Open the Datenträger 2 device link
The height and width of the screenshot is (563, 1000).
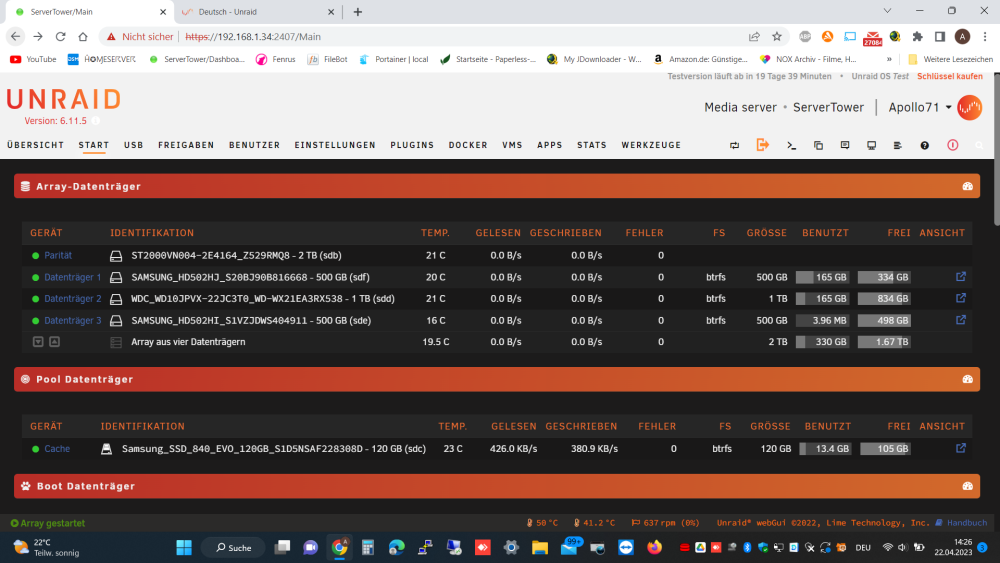click(x=73, y=299)
